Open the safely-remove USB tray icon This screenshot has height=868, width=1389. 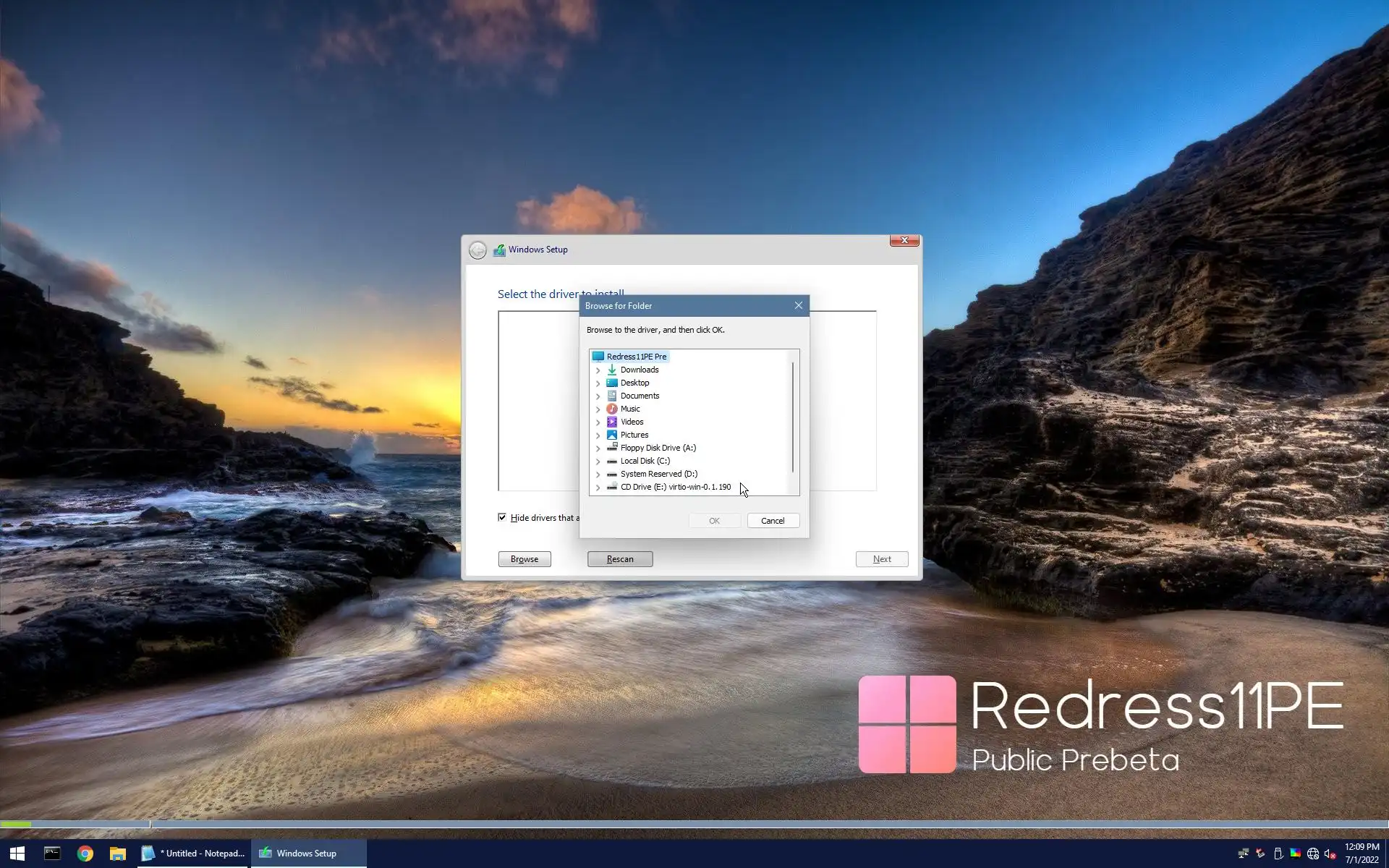(x=1278, y=854)
